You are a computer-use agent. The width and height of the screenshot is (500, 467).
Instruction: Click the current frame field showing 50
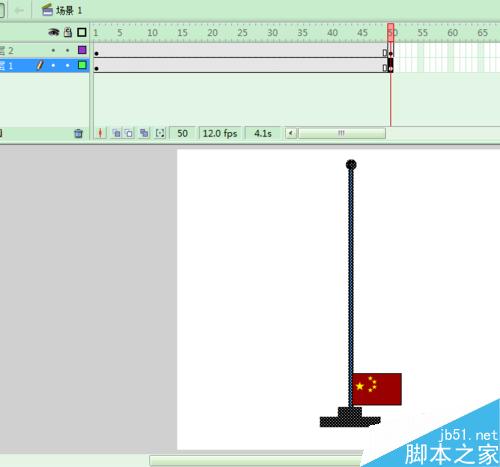182,133
